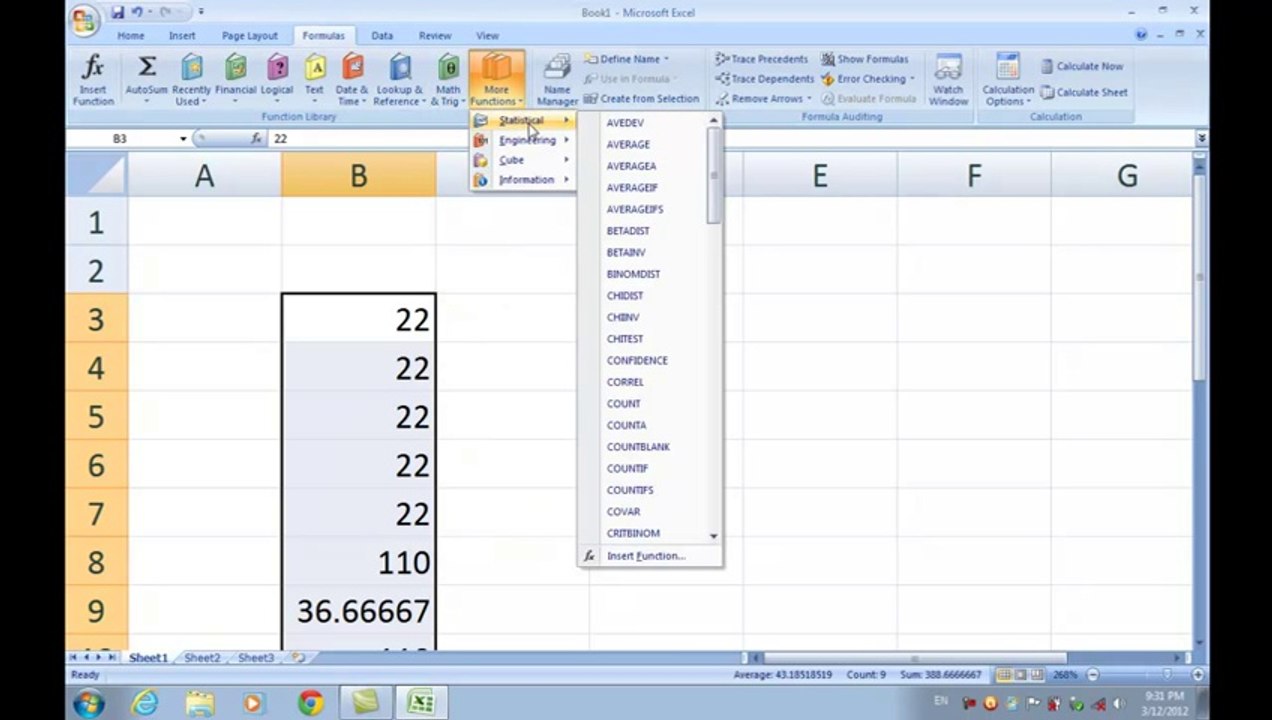This screenshot has height=720, width=1272.
Task: Open the Name Manager
Action: point(557,80)
